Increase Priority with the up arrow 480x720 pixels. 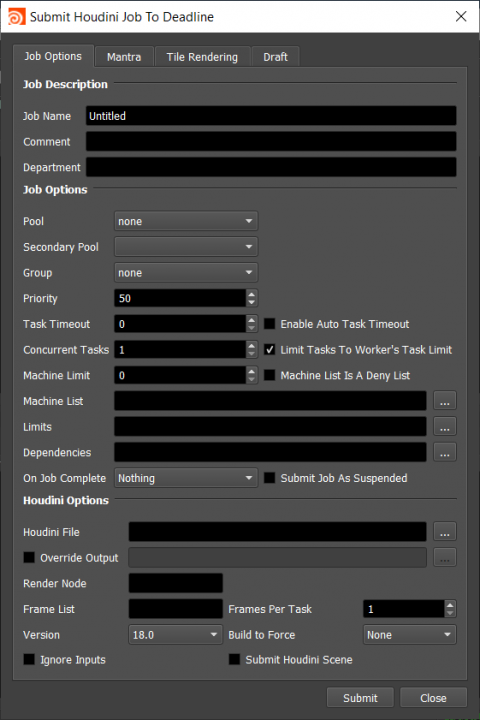click(x=251, y=294)
